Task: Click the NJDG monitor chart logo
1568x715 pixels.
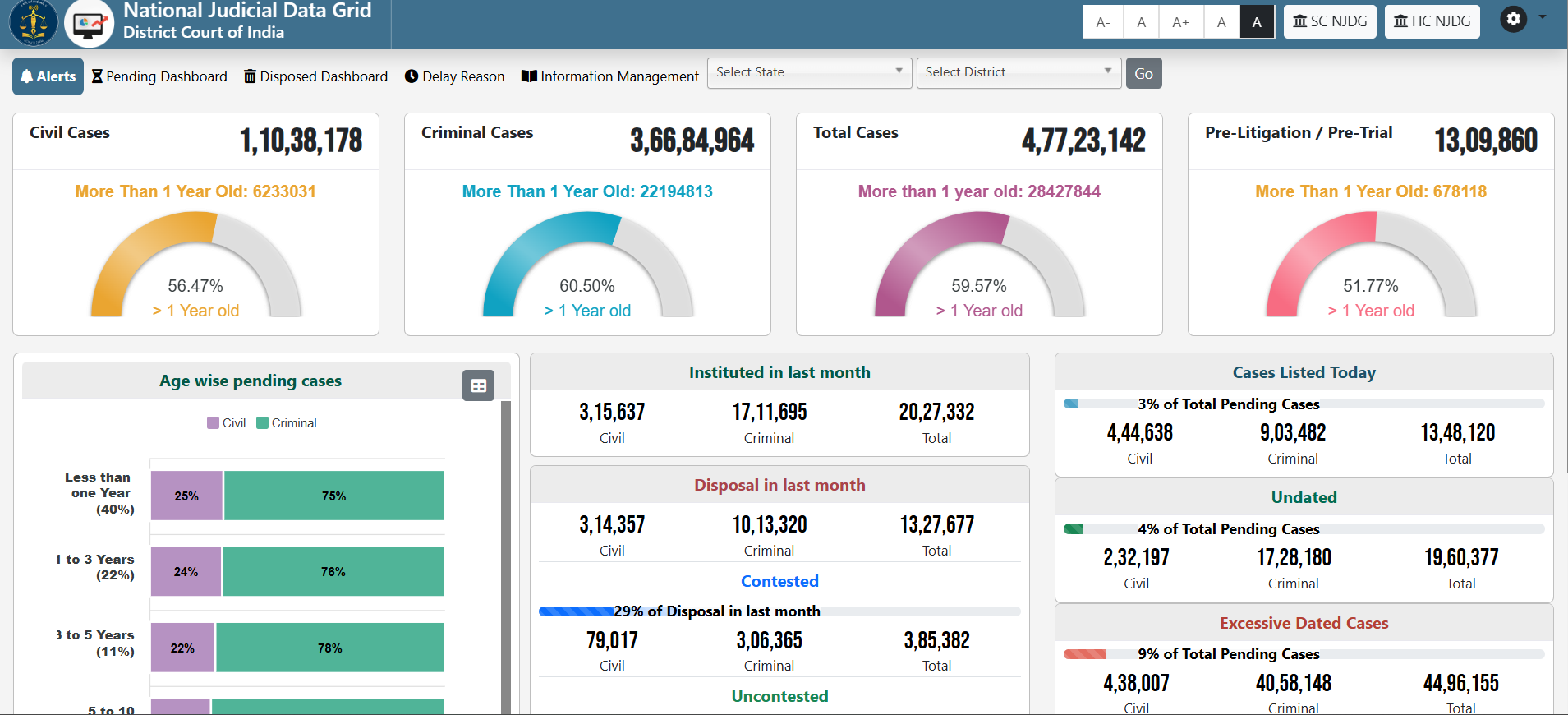Action: click(x=89, y=23)
